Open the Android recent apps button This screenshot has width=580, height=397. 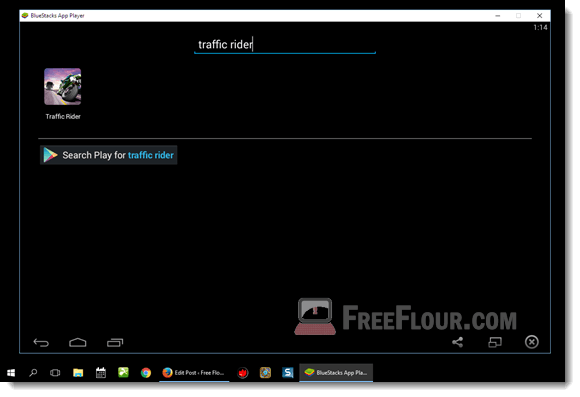[115, 343]
